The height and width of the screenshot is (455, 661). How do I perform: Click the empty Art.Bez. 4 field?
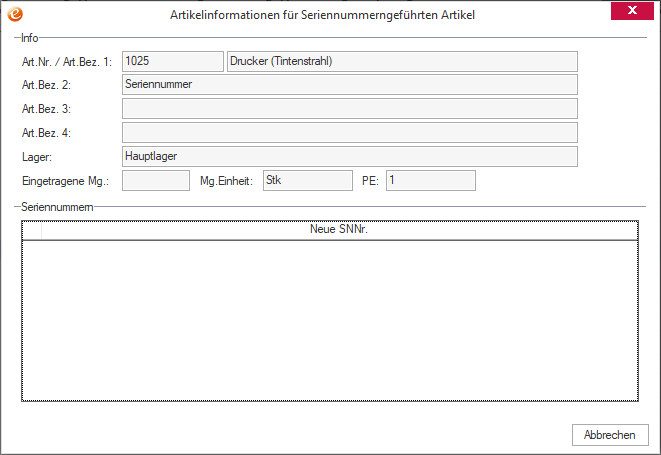pyautogui.click(x=350, y=133)
